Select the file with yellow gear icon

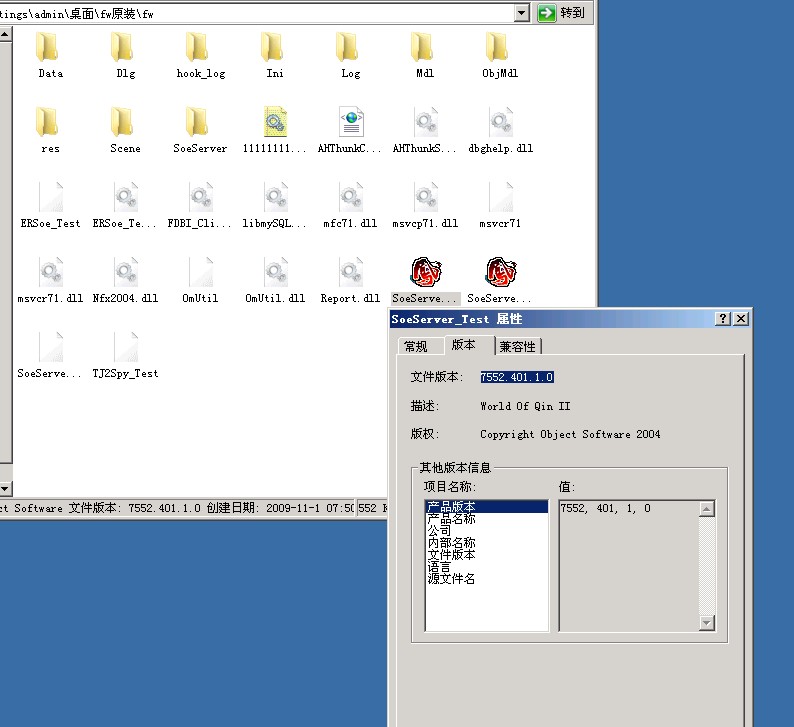click(275, 123)
